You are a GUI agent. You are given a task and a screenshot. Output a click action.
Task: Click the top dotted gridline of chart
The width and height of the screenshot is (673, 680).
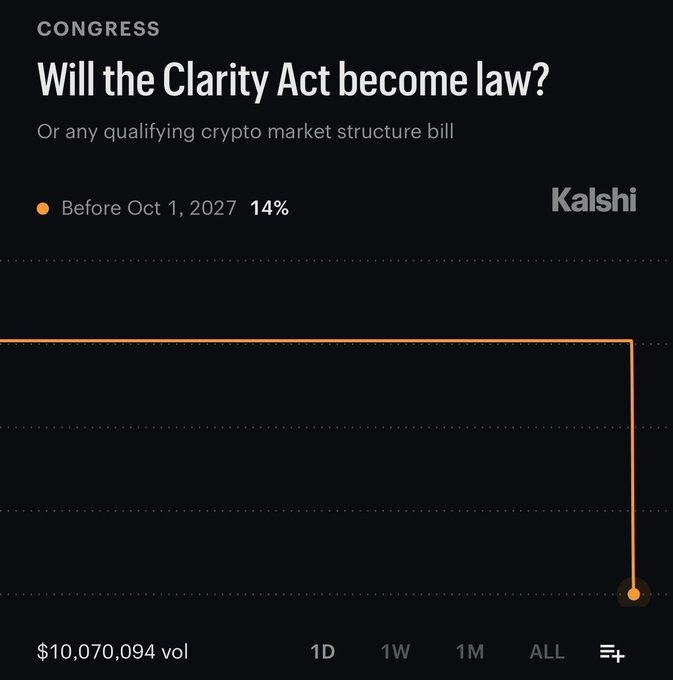(x=336, y=261)
